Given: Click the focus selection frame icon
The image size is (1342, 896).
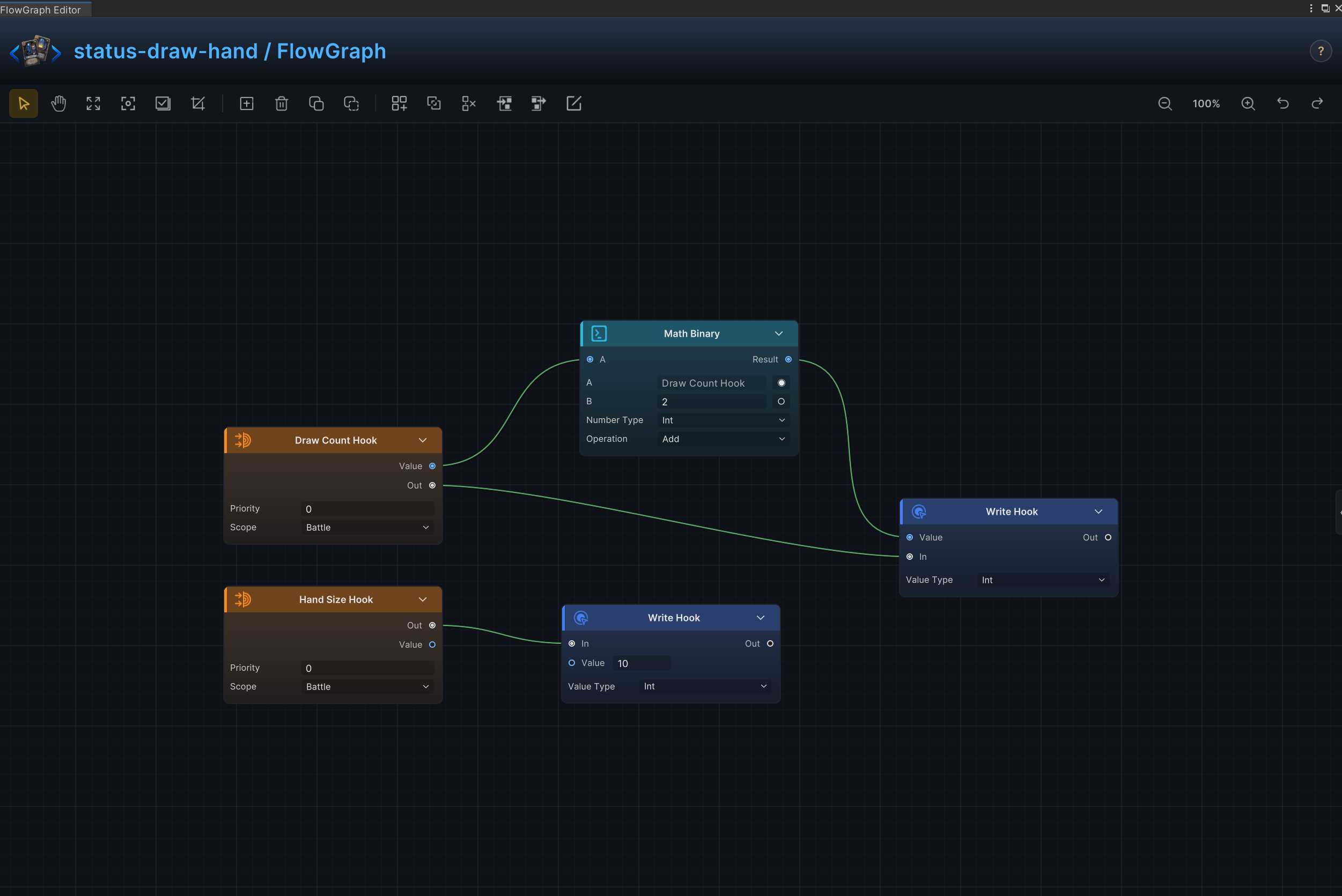Looking at the screenshot, I should tap(128, 103).
